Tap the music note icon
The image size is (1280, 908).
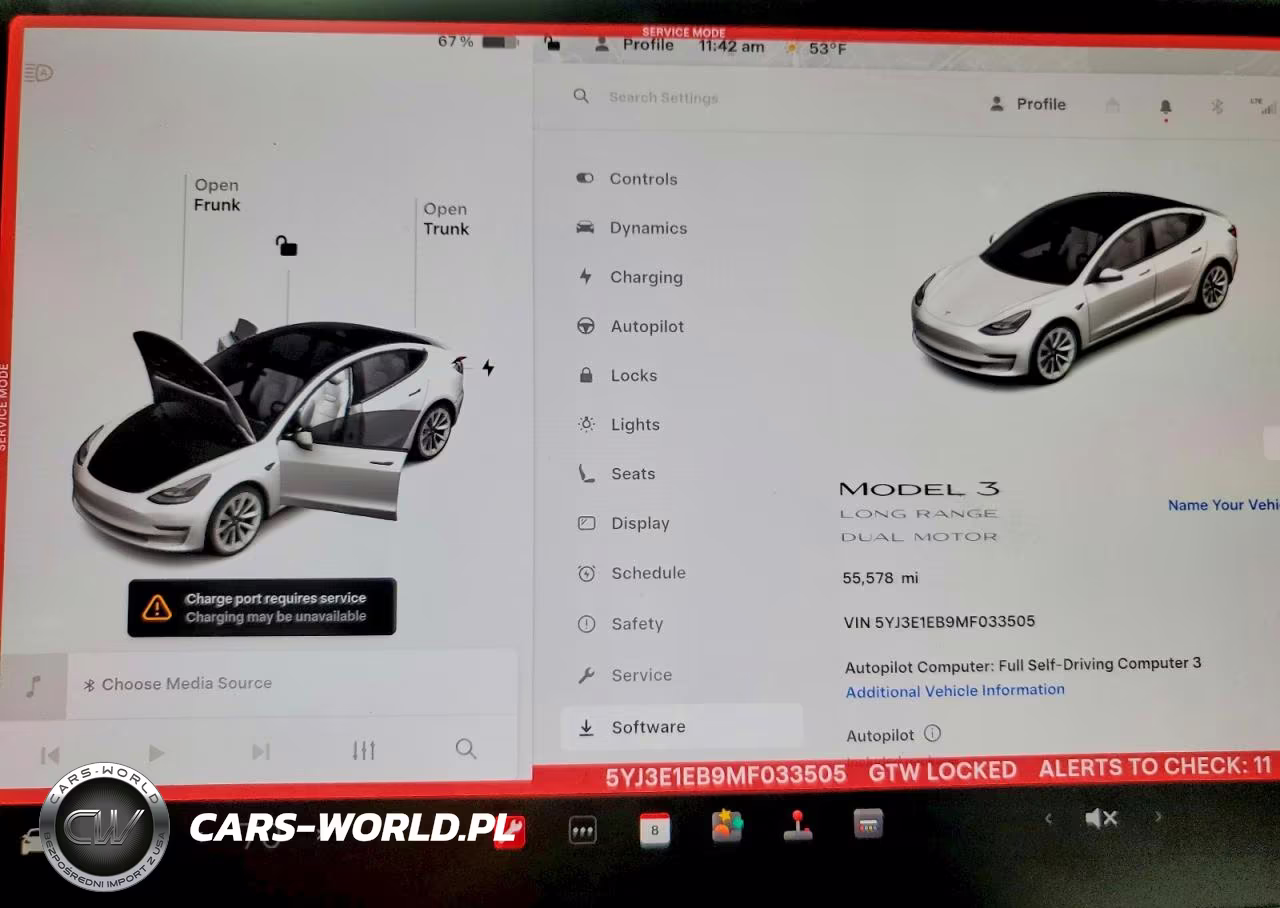[x=33, y=686]
